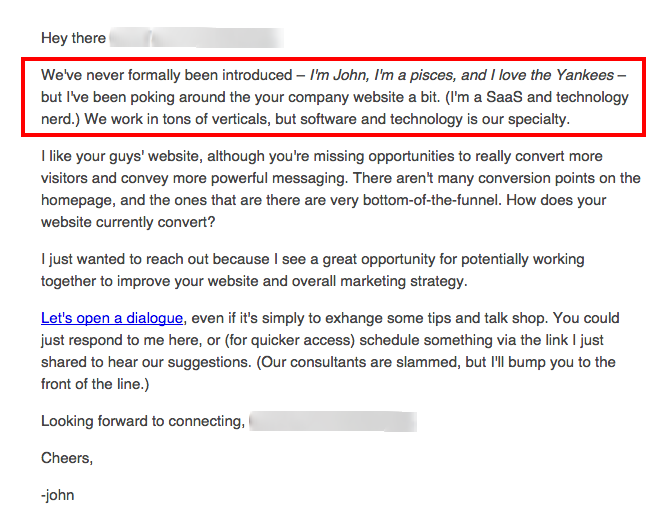Click "Looking forward to connecting," line
The image size is (669, 529).
pos(143,421)
